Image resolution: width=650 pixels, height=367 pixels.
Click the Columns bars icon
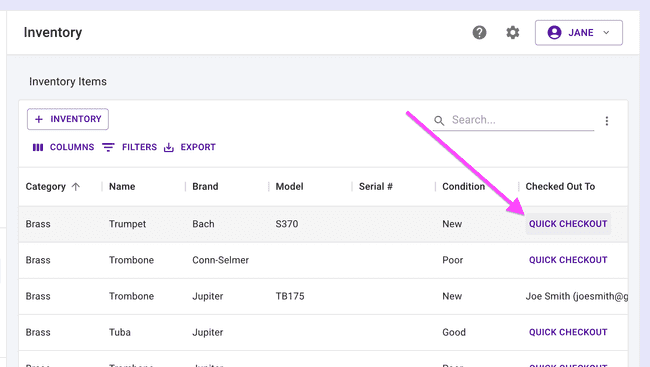[38, 147]
